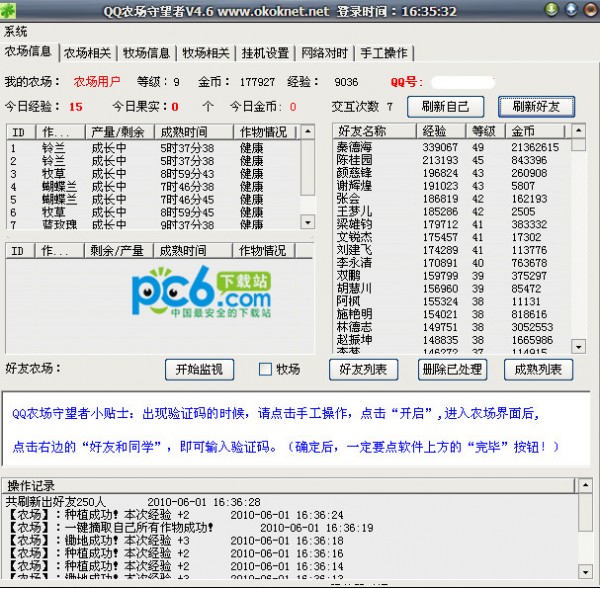Click the orange round title bar icon
The width and height of the screenshot is (600, 589).
coord(590,9)
